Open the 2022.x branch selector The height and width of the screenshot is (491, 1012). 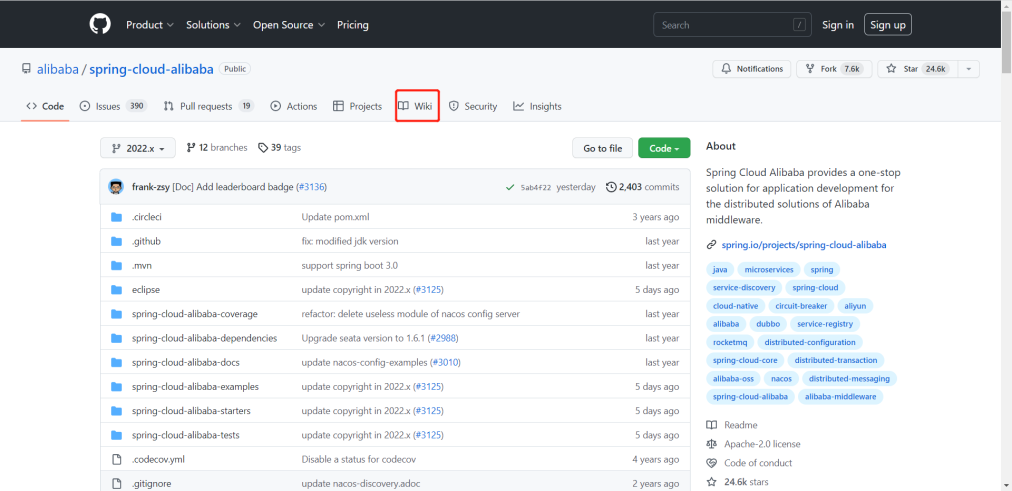(x=138, y=148)
